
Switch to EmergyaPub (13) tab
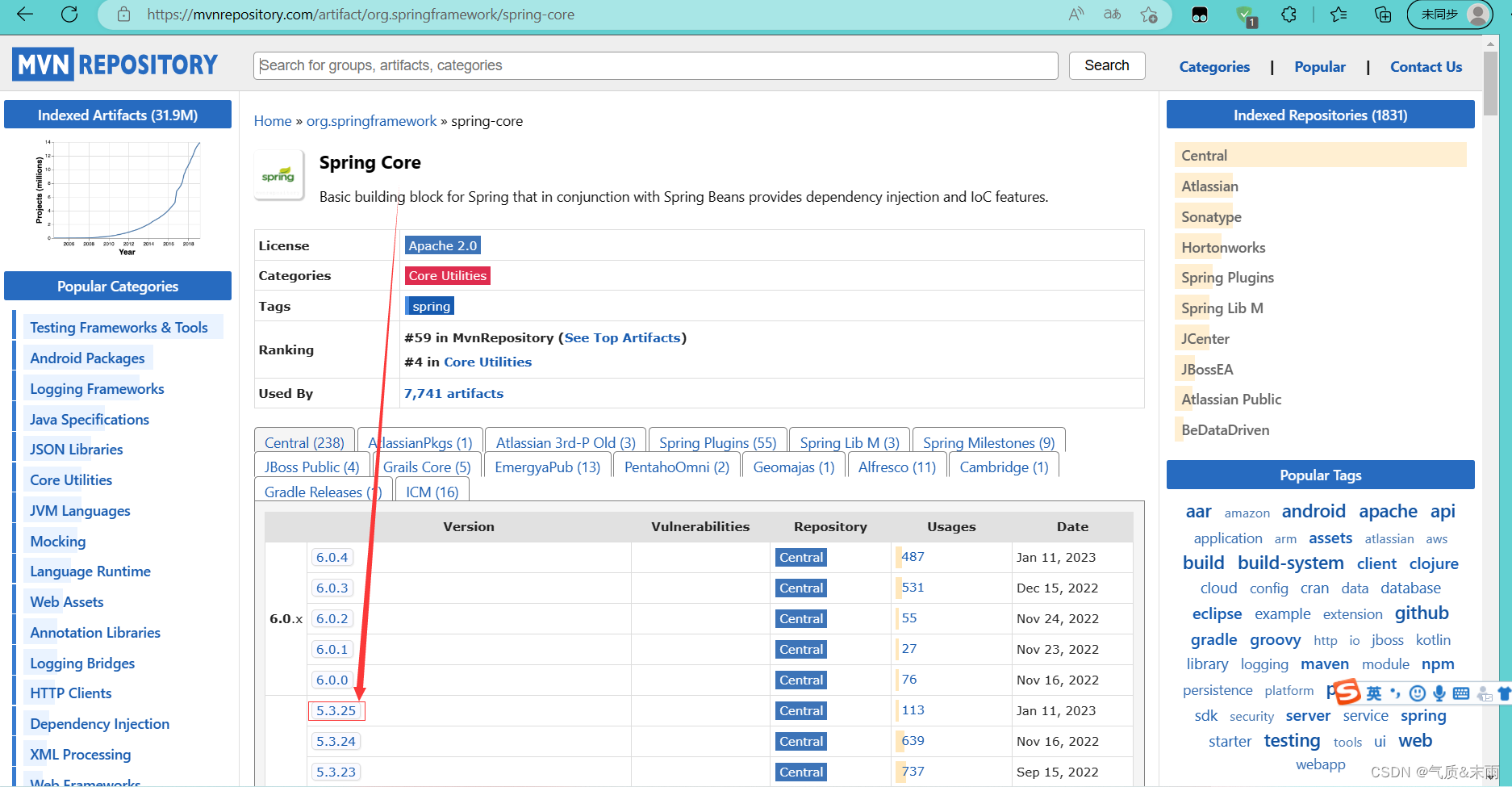[547, 467]
